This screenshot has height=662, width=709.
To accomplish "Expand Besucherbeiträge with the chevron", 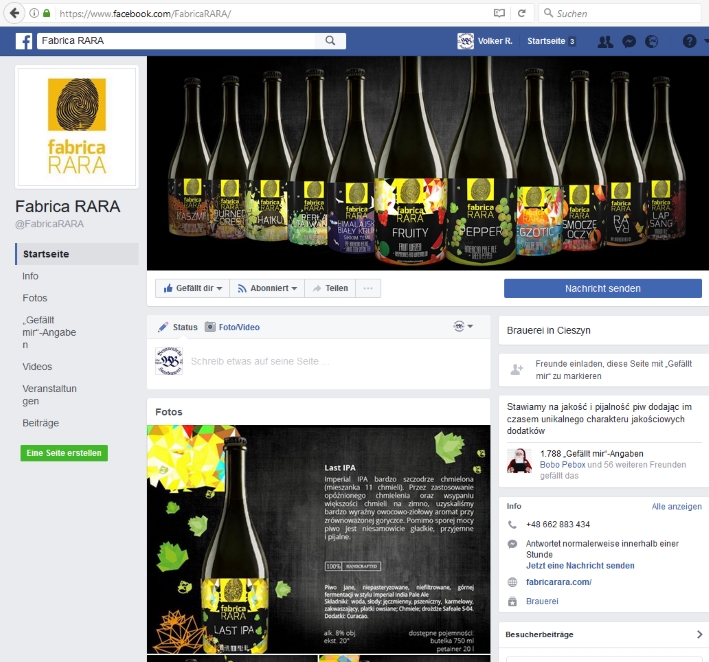I will click(x=699, y=634).
